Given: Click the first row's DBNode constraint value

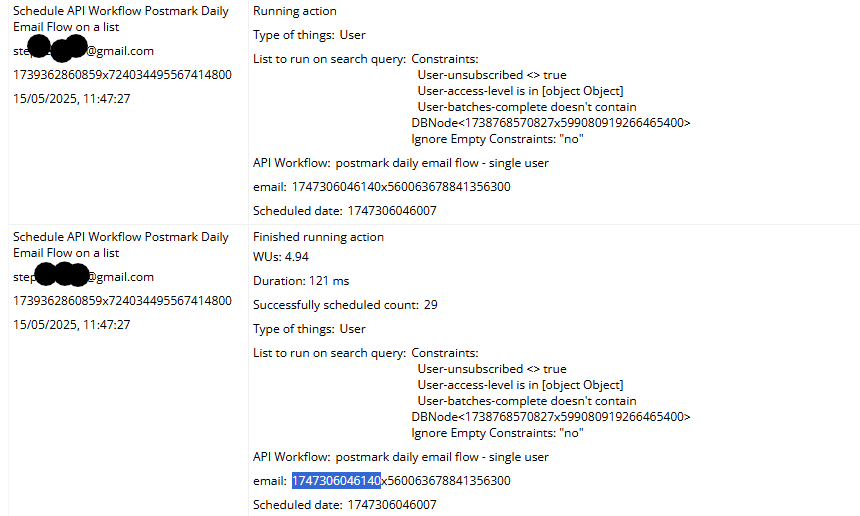Looking at the screenshot, I should point(551,123).
